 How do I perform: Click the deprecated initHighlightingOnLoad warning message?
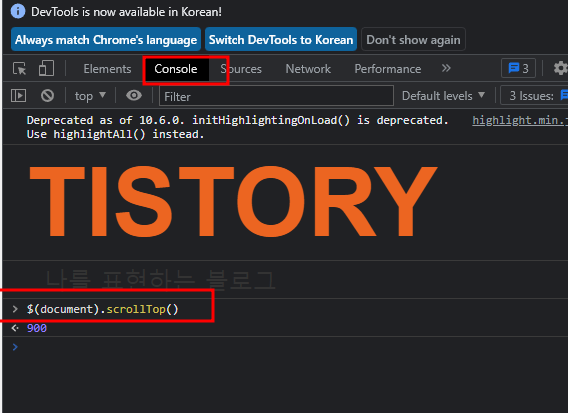click(x=237, y=127)
